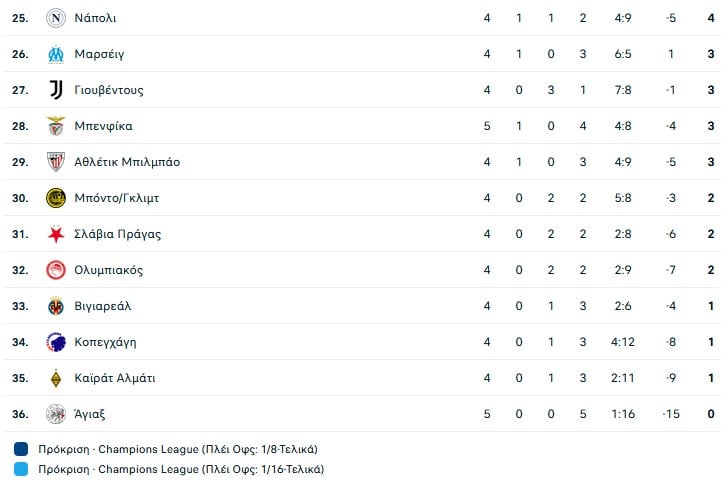Open the Γιουβέντους team link
Screen dimensions: 721x483
tap(109, 90)
